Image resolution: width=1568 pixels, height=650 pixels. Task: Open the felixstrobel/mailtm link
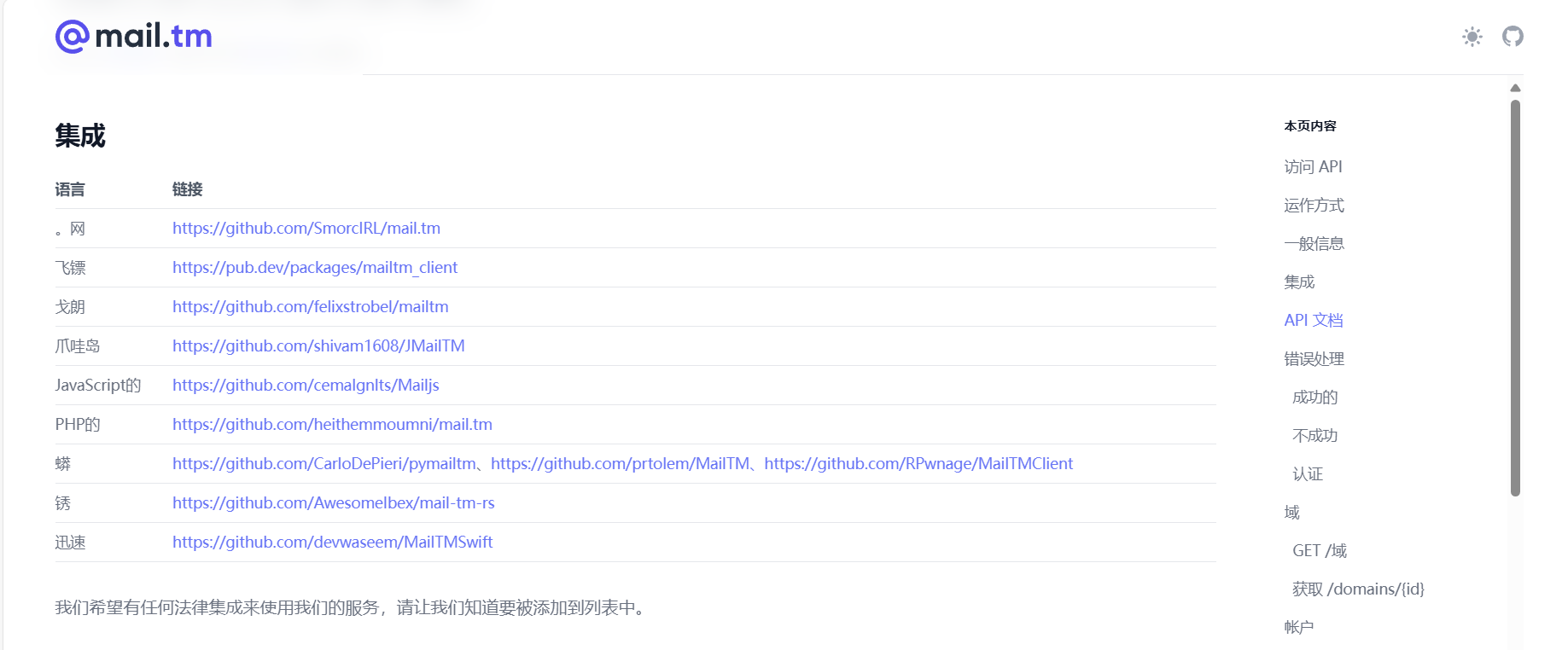311,306
